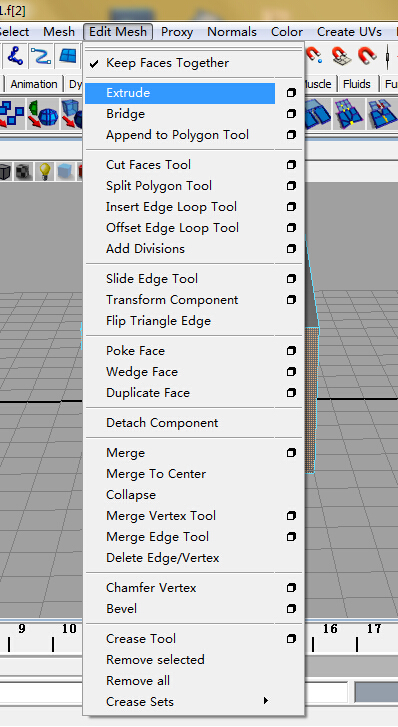Click the magnet icon with grid plane

tap(341, 56)
